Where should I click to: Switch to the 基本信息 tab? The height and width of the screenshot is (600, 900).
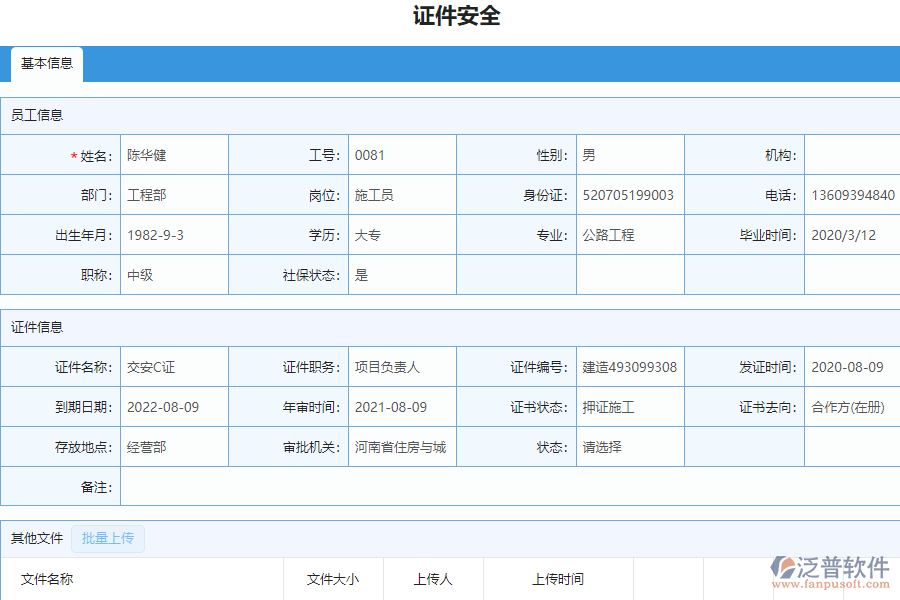(x=46, y=63)
